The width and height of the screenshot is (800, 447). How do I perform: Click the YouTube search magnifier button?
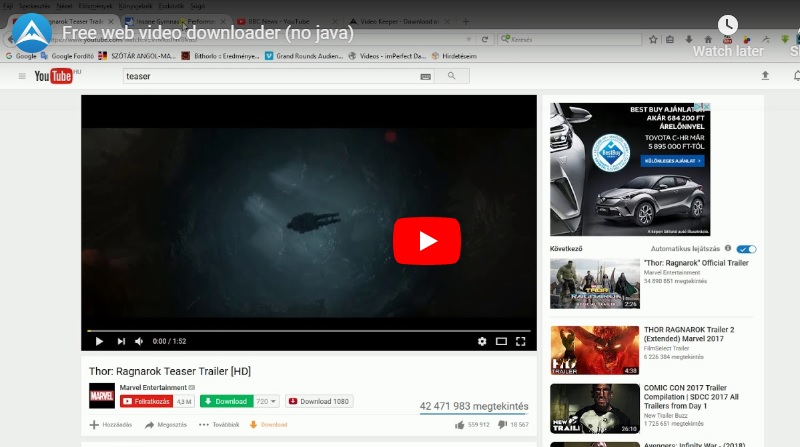(x=452, y=76)
